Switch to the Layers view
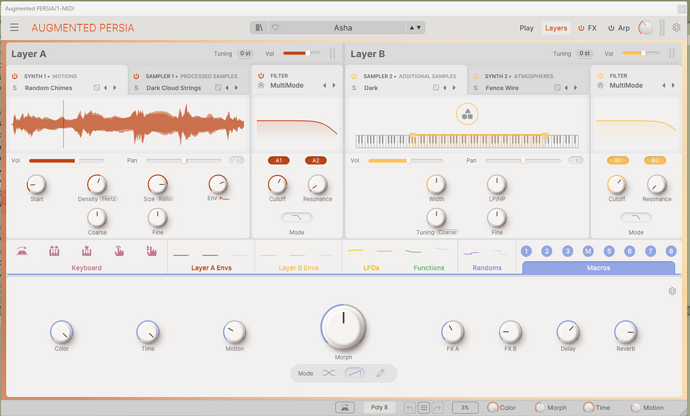Viewport: 690px width, 416px height. [x=556, y=28]
